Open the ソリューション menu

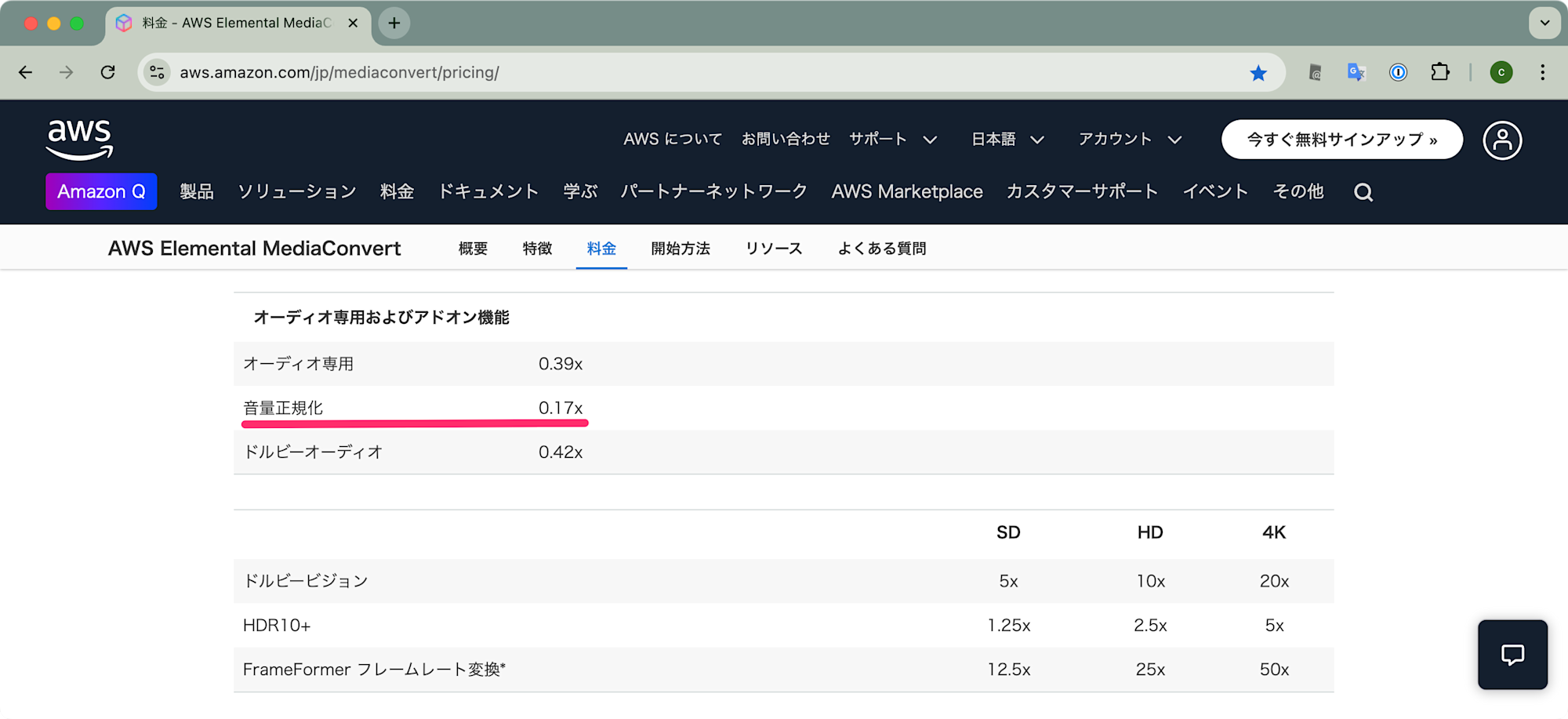[x=297, y=191]
